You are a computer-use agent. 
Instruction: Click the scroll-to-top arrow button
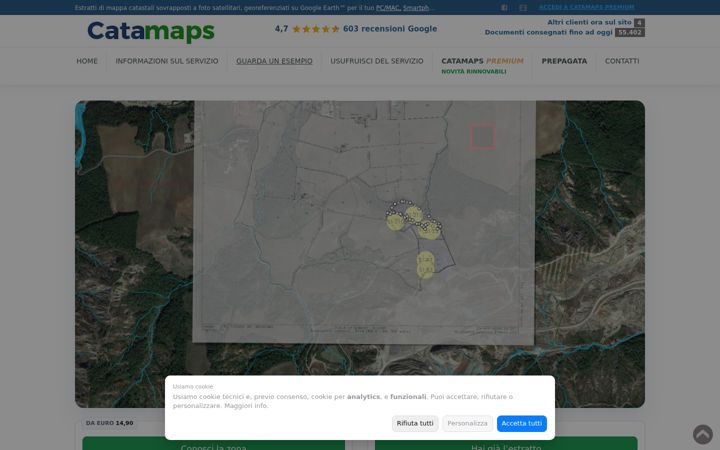(703, 434)
